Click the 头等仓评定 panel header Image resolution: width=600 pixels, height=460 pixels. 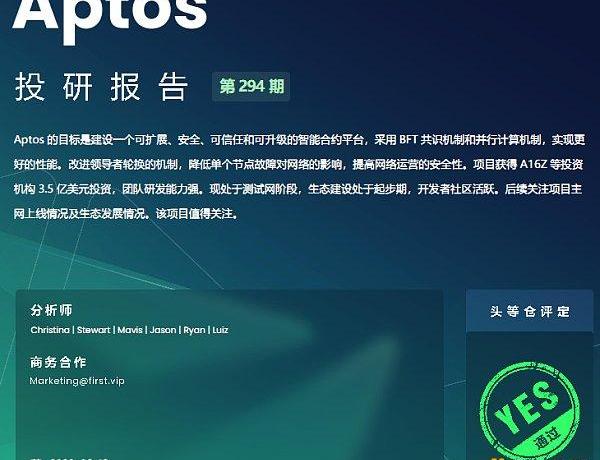530,312
